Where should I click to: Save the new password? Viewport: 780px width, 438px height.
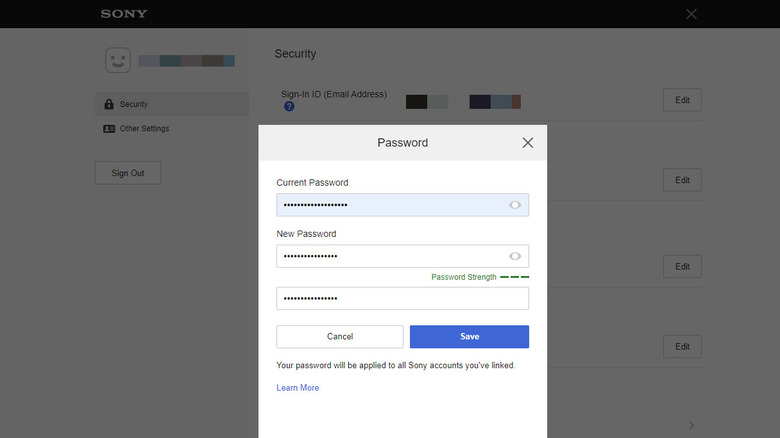coord(469,337)
